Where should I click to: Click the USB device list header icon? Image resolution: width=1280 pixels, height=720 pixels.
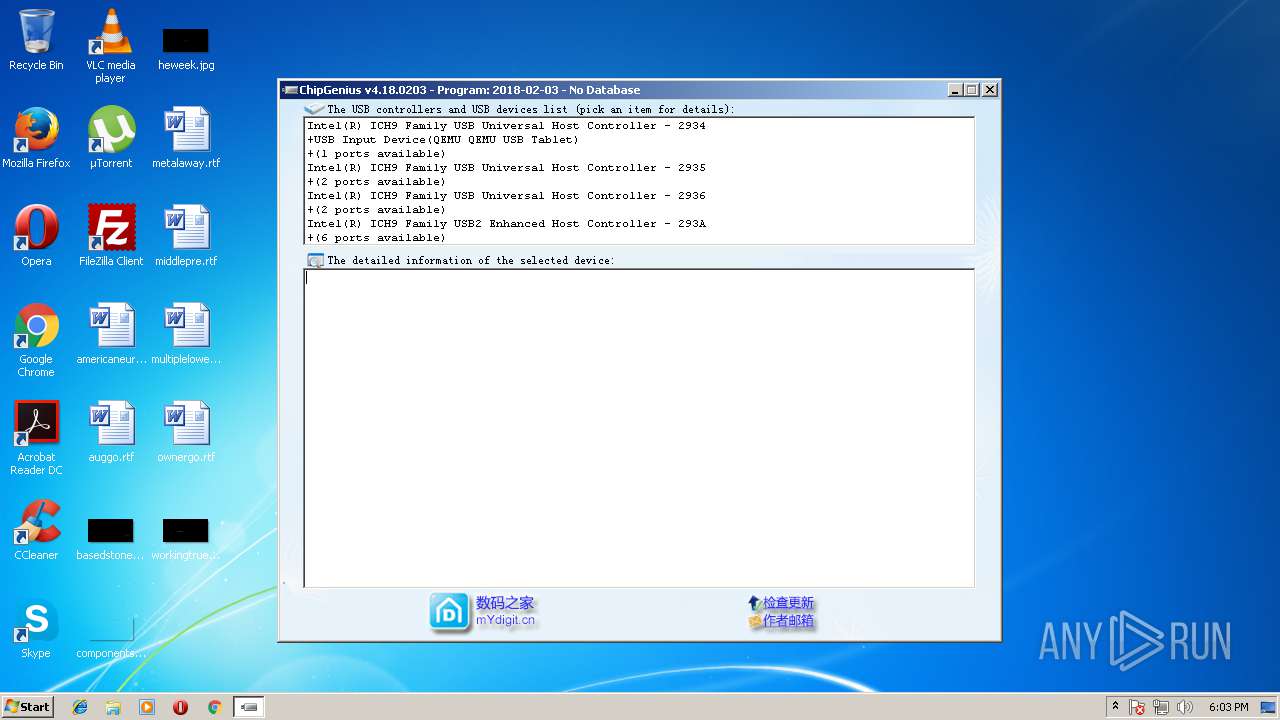(x=314, y=109)
